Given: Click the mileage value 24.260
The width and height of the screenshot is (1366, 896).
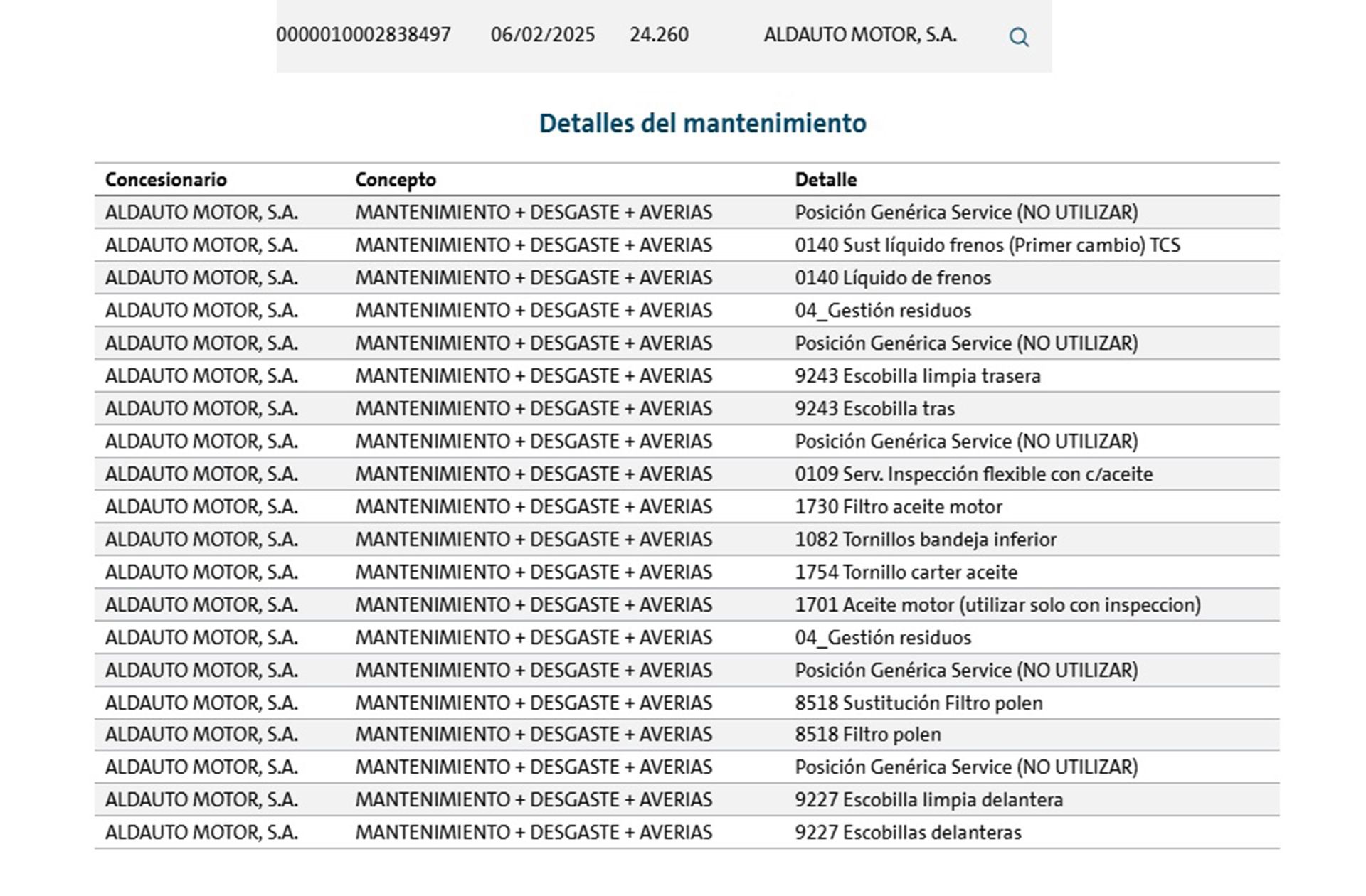Looking at the screenshot, I should click(659, 35).
